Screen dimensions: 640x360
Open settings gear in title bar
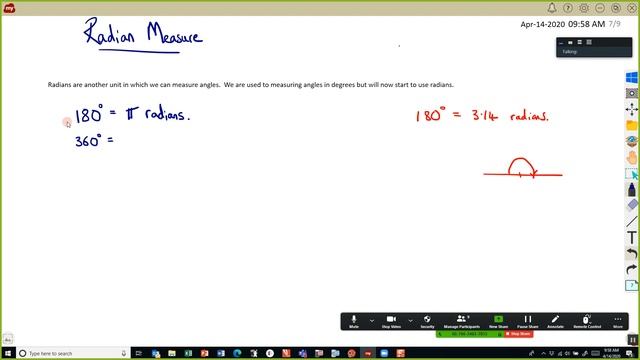click(x=584, y=8)
